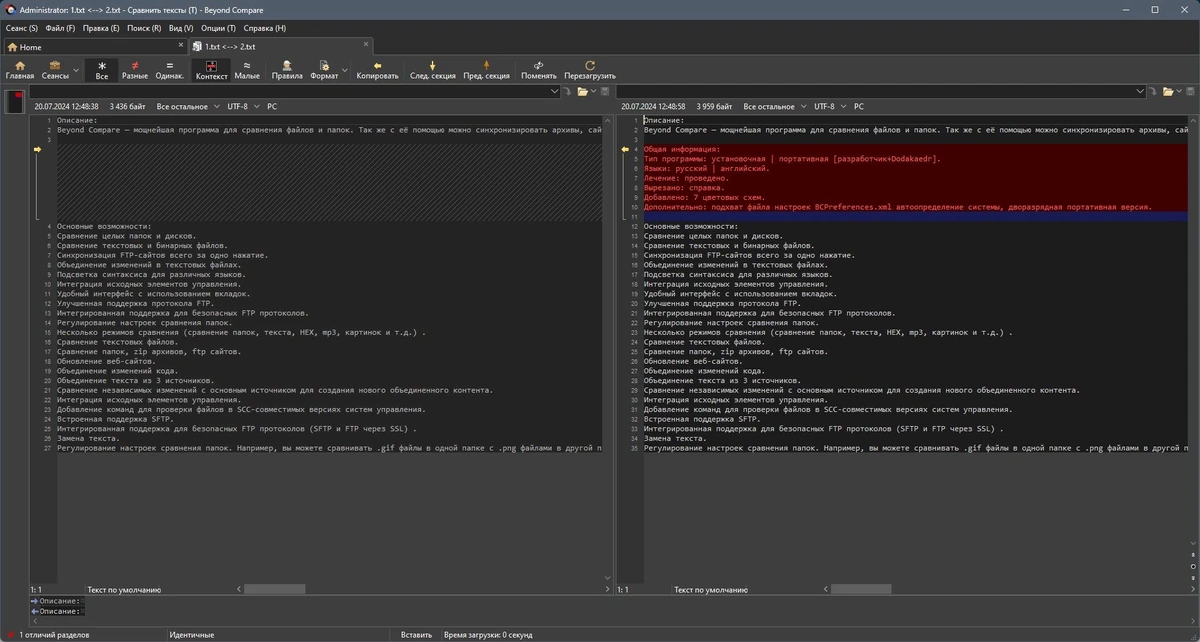Expand the Формат dropdown arrow

click(x=345, y=70)
